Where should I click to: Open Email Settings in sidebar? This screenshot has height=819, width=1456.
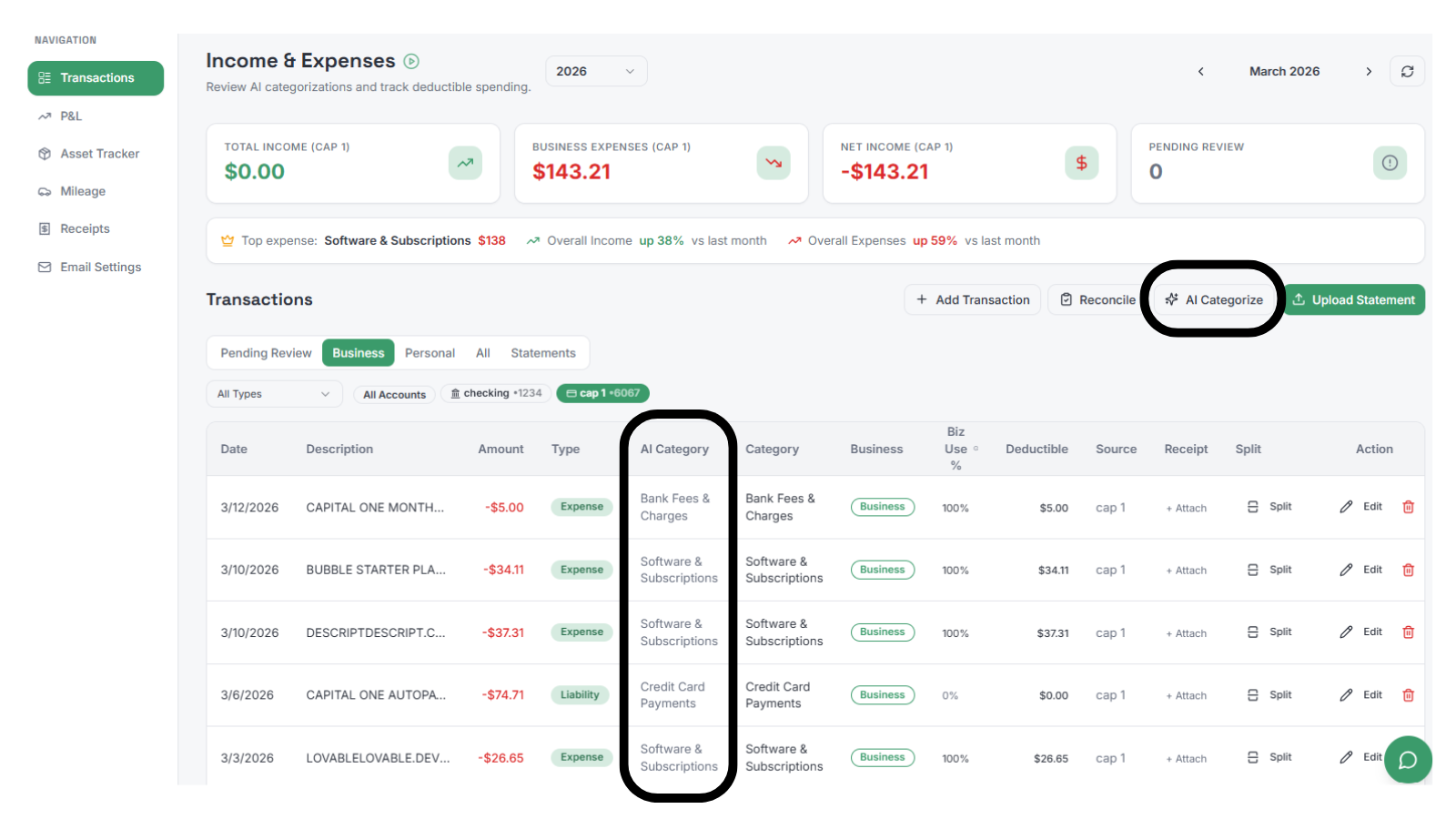point(96,267)
